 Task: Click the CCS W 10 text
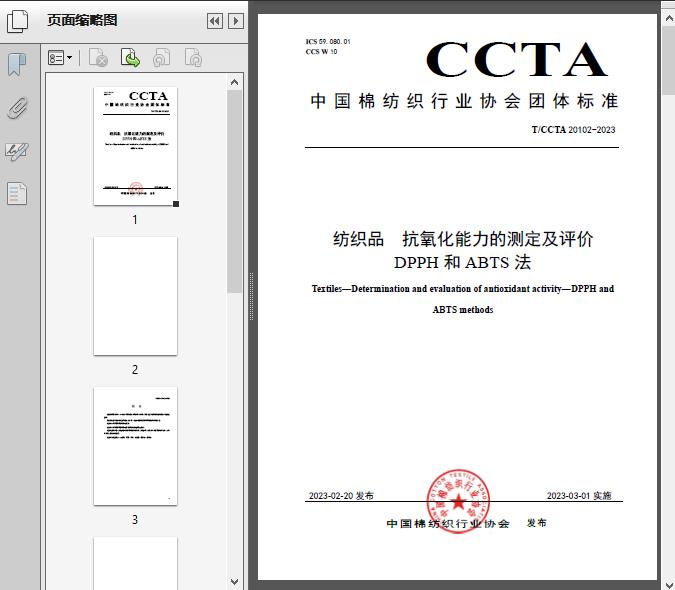click(x=321, y=52)
